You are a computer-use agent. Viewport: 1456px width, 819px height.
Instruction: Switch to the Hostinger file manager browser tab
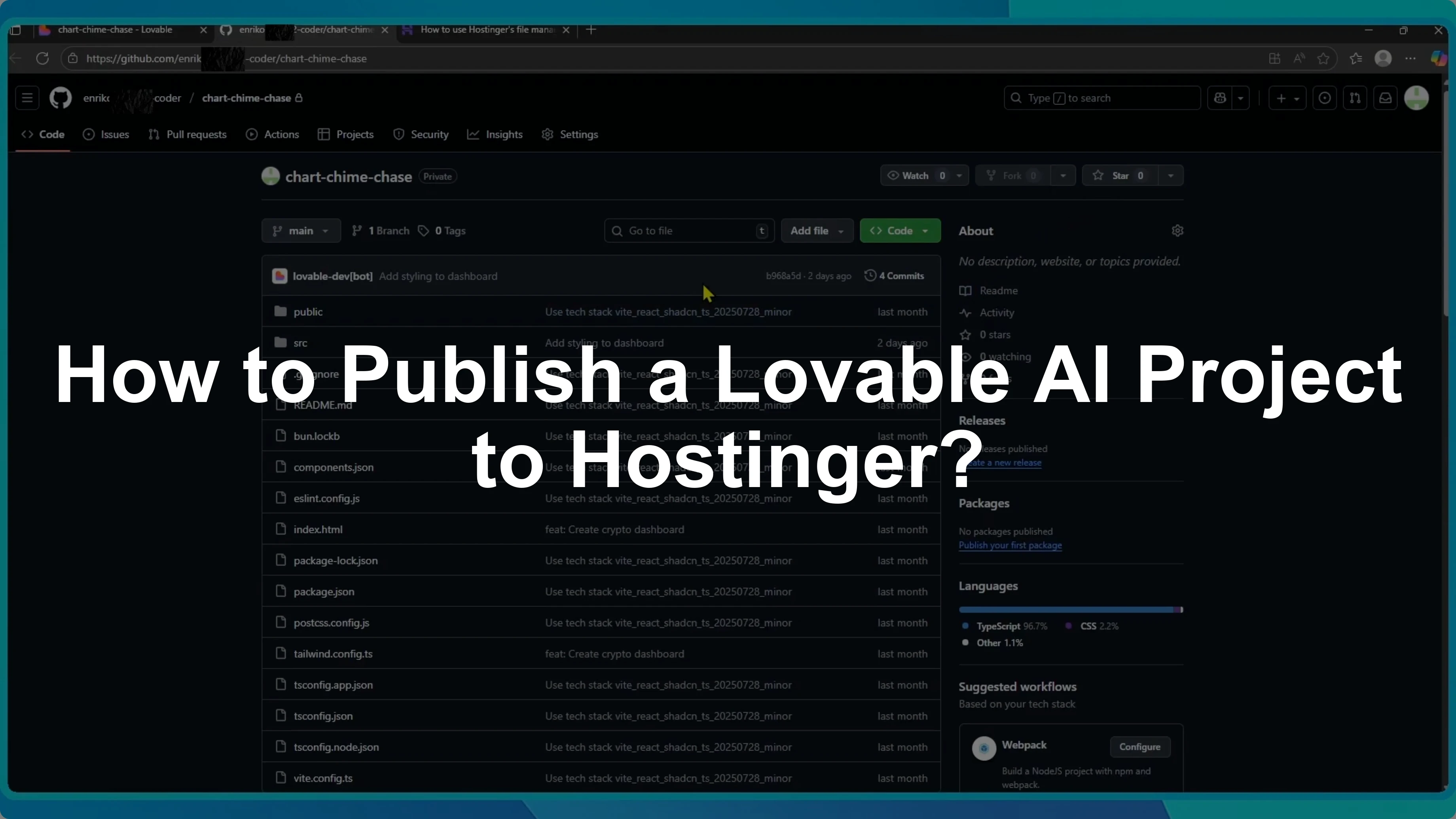487,30
